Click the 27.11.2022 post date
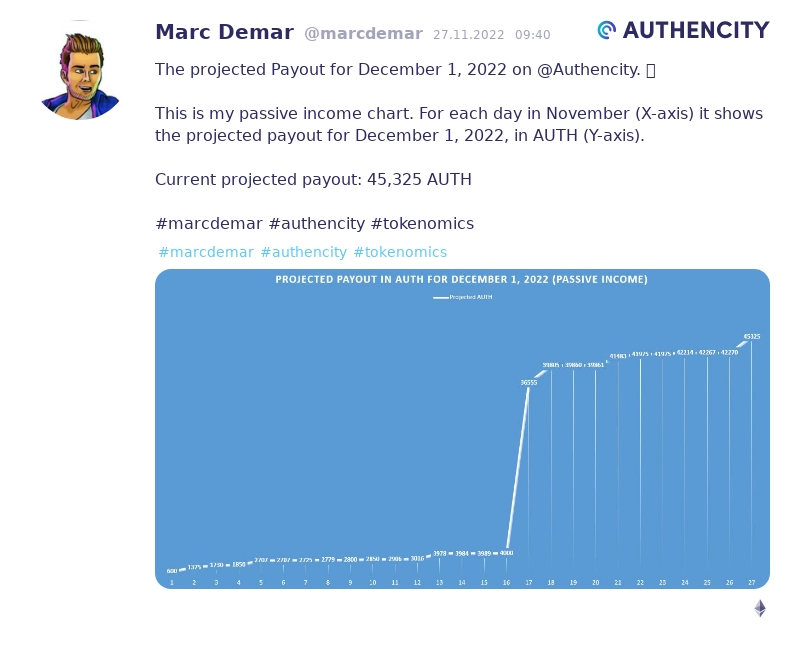Viewport: 800px width, 649px height. click(469, 35)
